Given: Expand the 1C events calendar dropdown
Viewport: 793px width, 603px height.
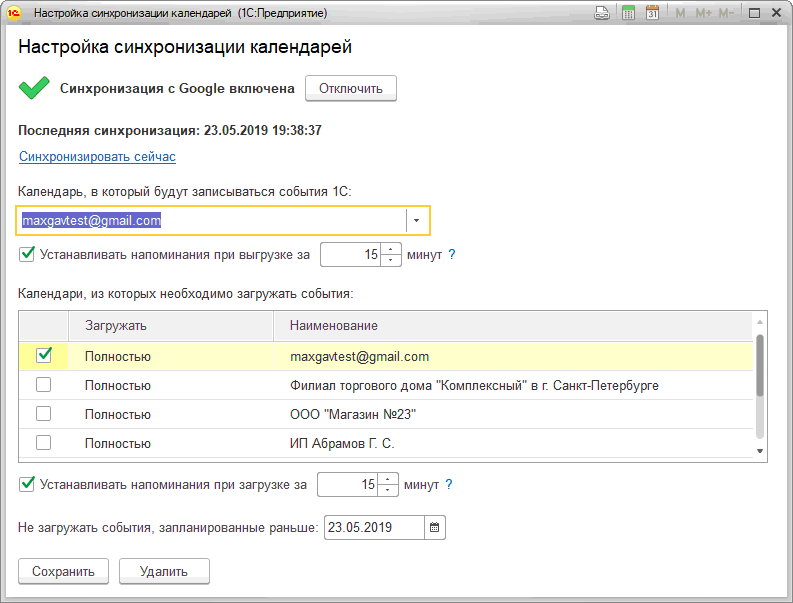Looking at the screenshot, I should click(x=416, y=221).
